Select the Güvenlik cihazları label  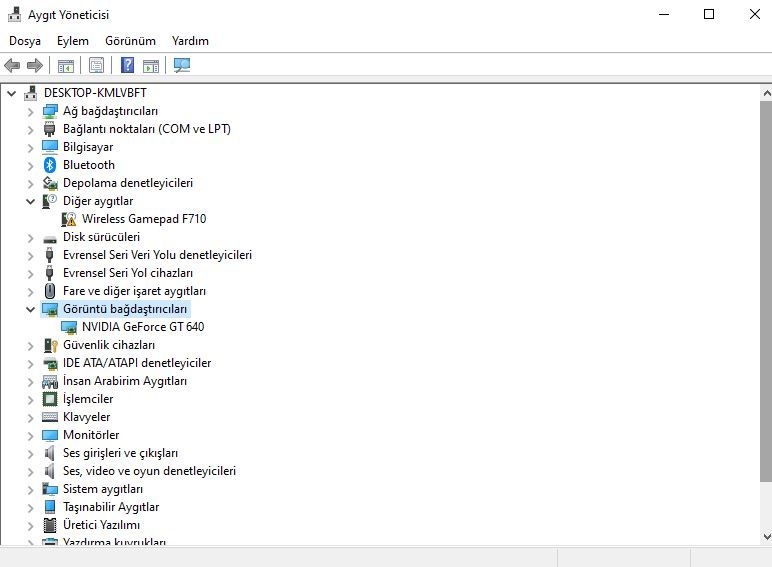[x=109, y=345]
